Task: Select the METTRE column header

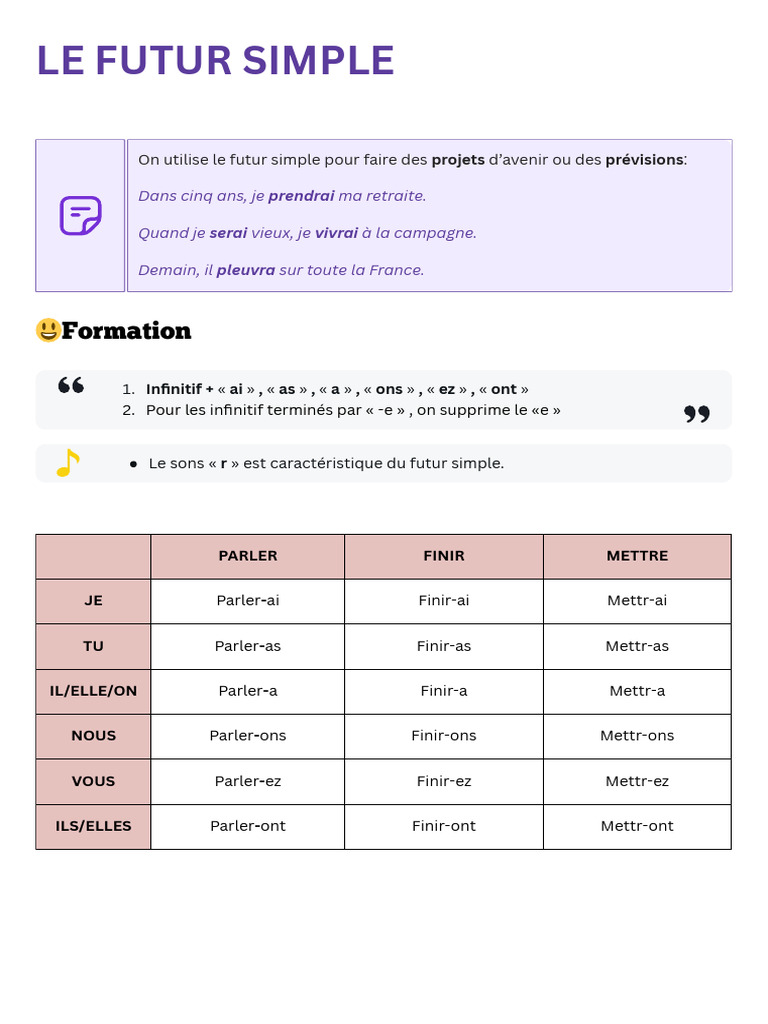Action: (x=637, y=556)
